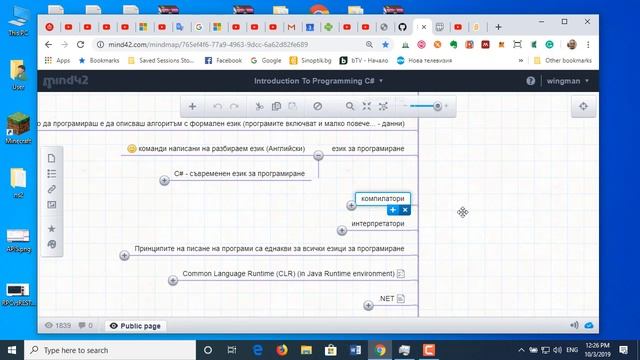Click the Windows Start button
640x360 pixels.
click(x=12, y=350)
